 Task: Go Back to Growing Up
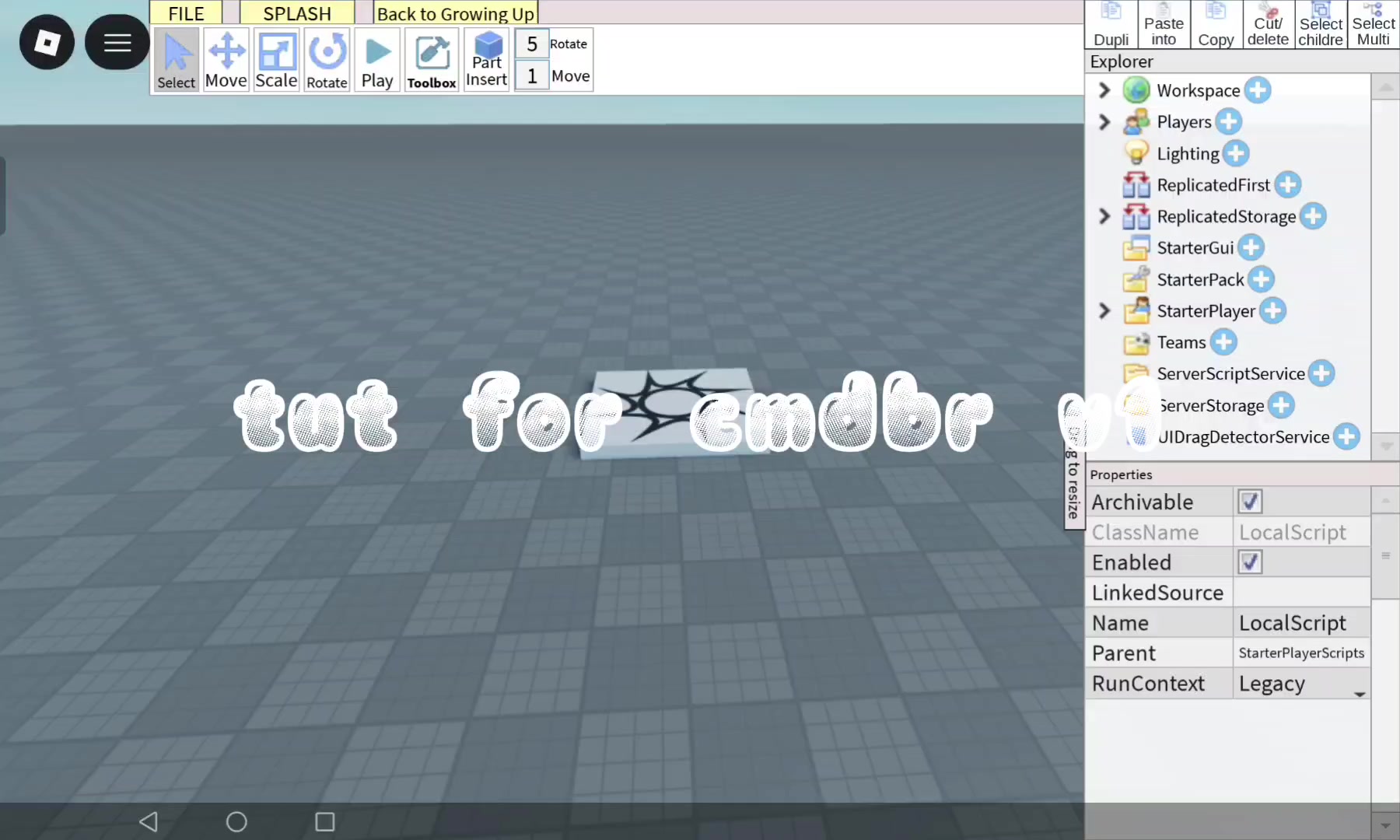click(456, 13)
